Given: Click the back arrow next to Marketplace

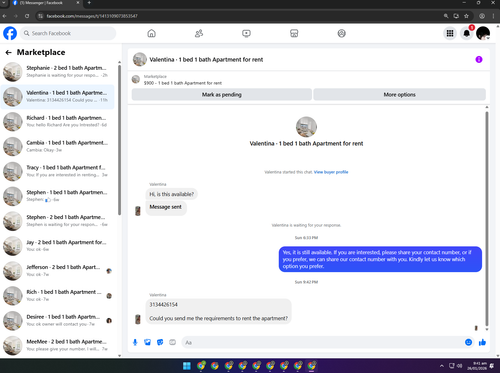Looking at the screenshot, I should click(x=9, y=52).
